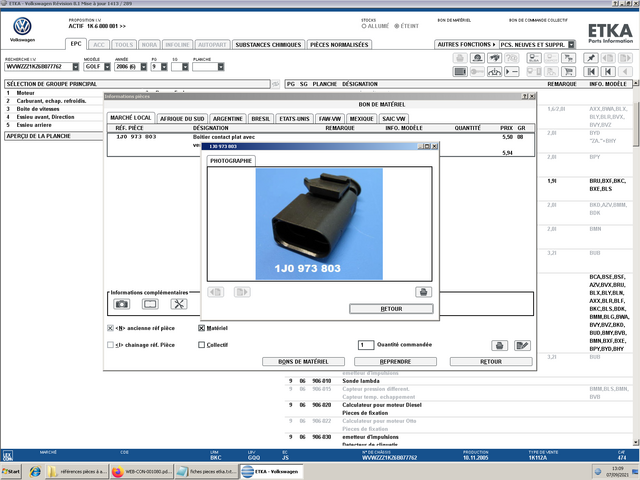The image size is (640, 480).
Task: Click the Quantité commandée input field
Action: (x=366, y=345)
